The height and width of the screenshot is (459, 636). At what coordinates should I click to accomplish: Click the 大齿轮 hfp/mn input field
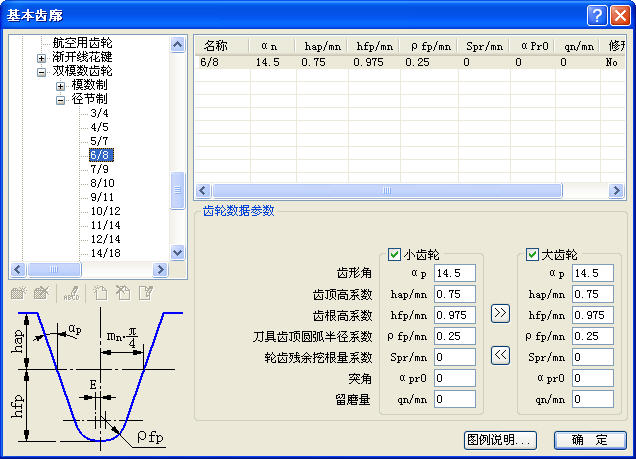pos(593,315)
